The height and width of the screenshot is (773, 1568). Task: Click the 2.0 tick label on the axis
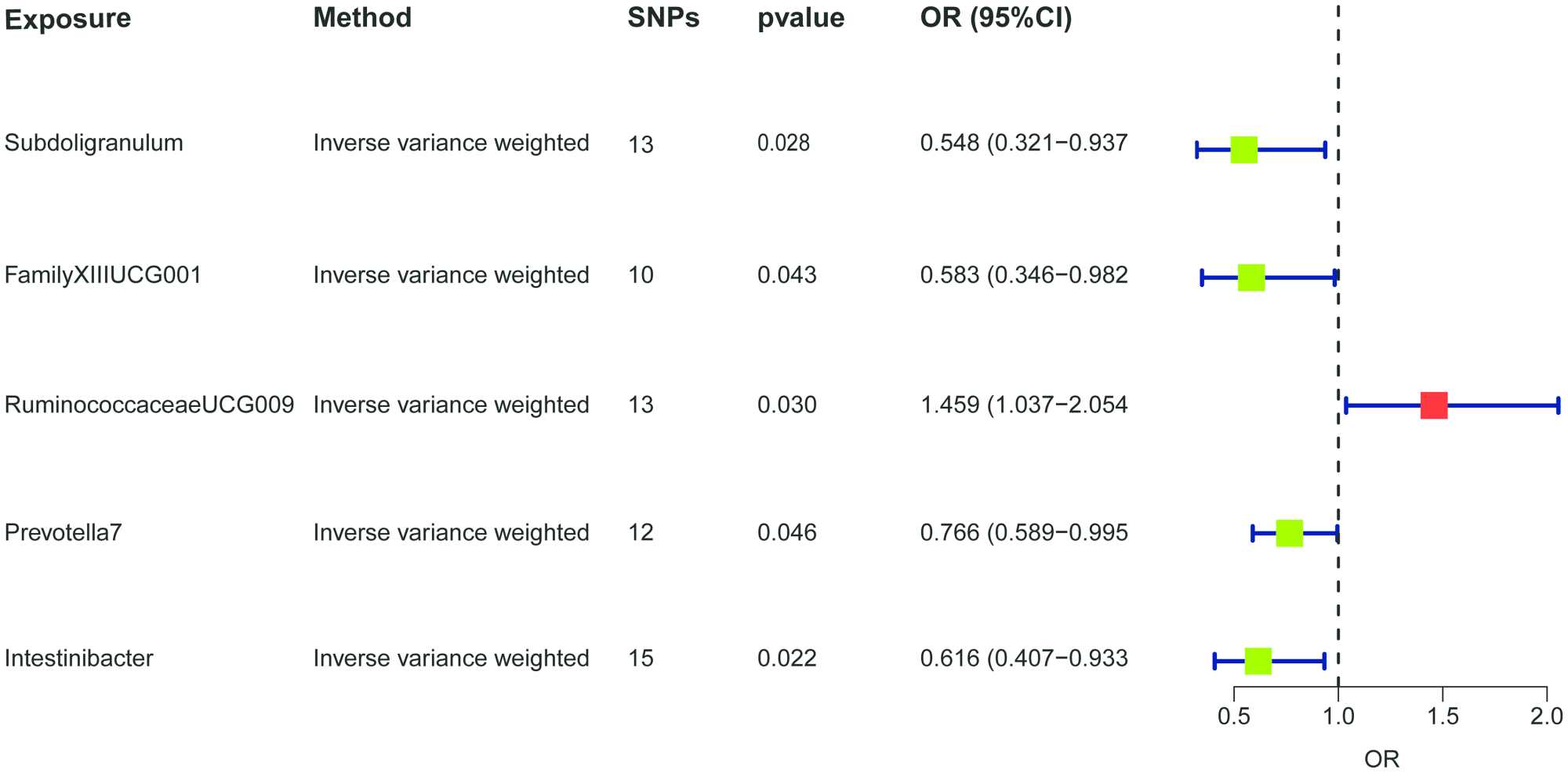point(1546,716)
